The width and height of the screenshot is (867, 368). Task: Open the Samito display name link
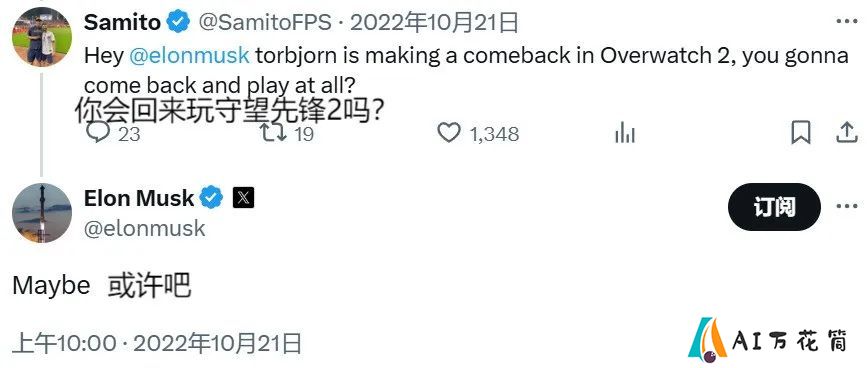point(123,22)
